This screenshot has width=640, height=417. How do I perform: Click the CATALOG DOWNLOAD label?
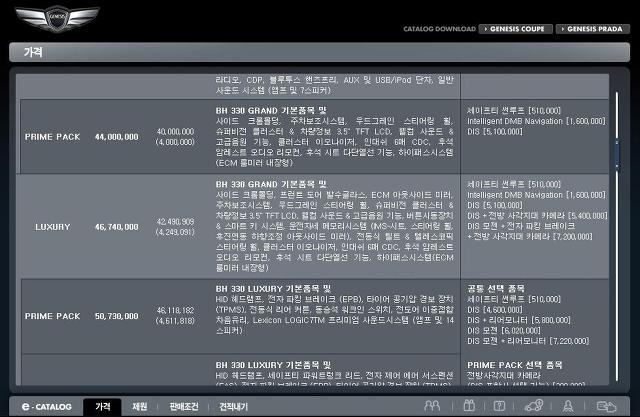pos(439,29)
